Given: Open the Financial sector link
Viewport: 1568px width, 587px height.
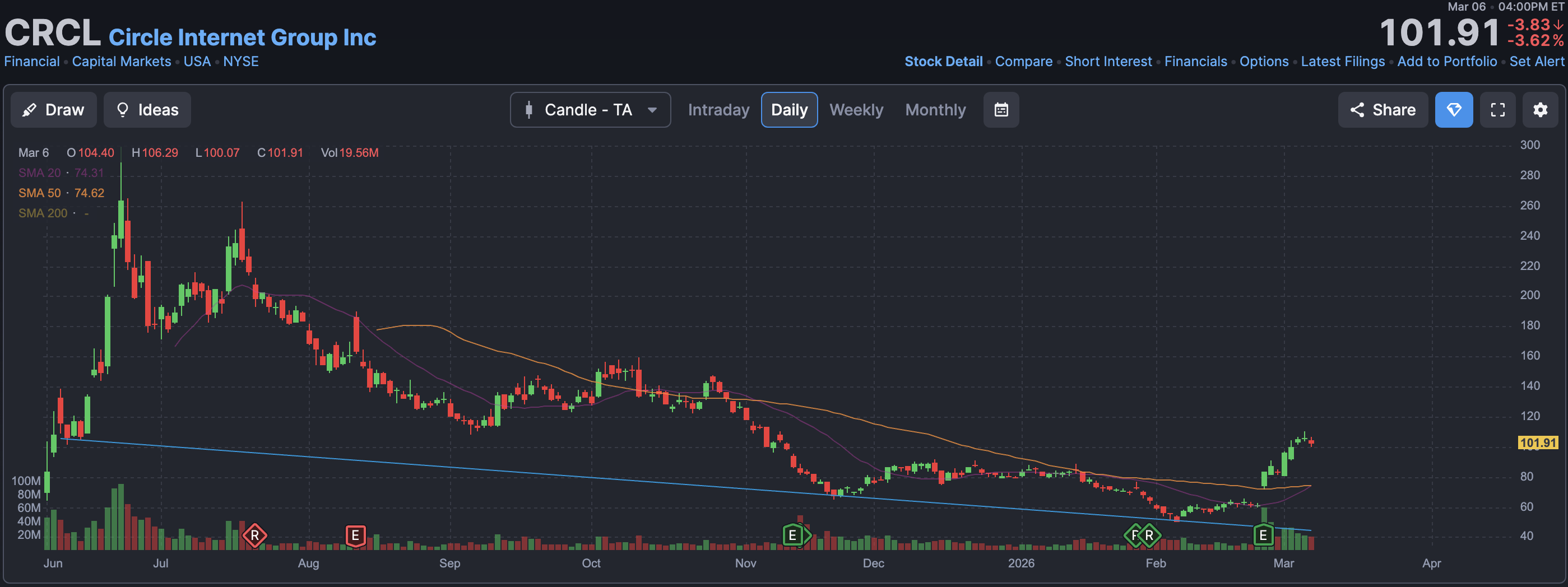Looking at the screenshot, I should click(31, 62).
